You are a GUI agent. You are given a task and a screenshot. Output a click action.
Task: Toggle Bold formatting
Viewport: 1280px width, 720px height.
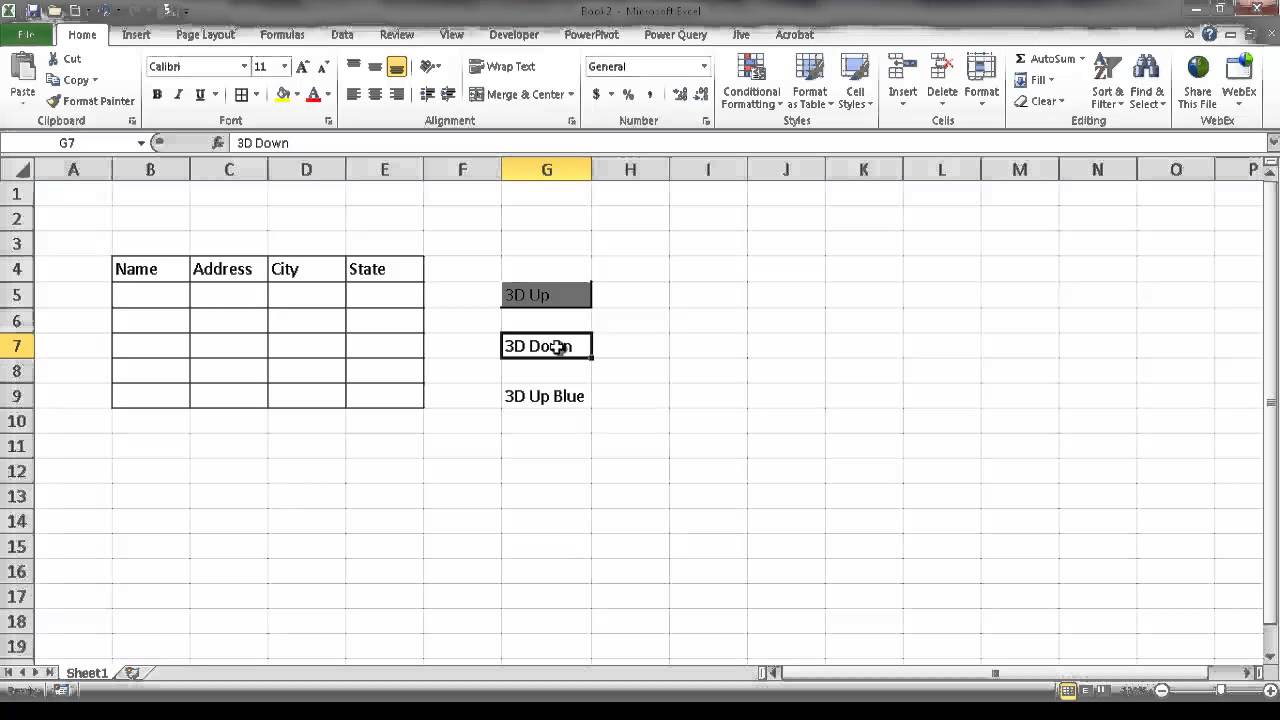157,95
